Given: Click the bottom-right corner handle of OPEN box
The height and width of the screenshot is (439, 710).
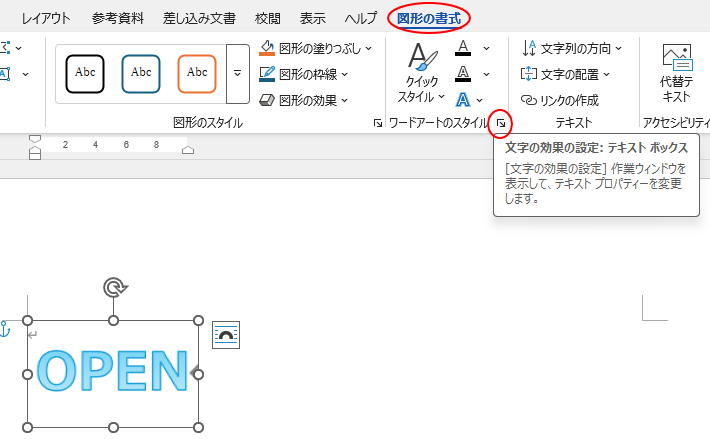Looking at the screenshot, I should click(198, 427).
